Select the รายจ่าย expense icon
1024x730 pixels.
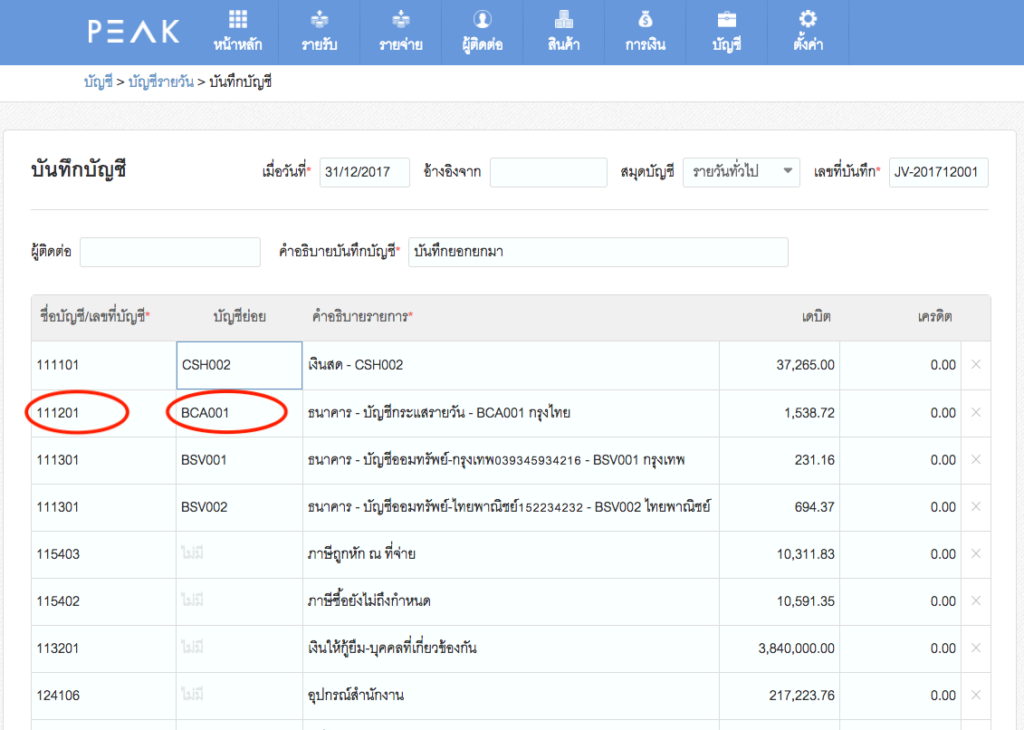[x=400, y=32]
